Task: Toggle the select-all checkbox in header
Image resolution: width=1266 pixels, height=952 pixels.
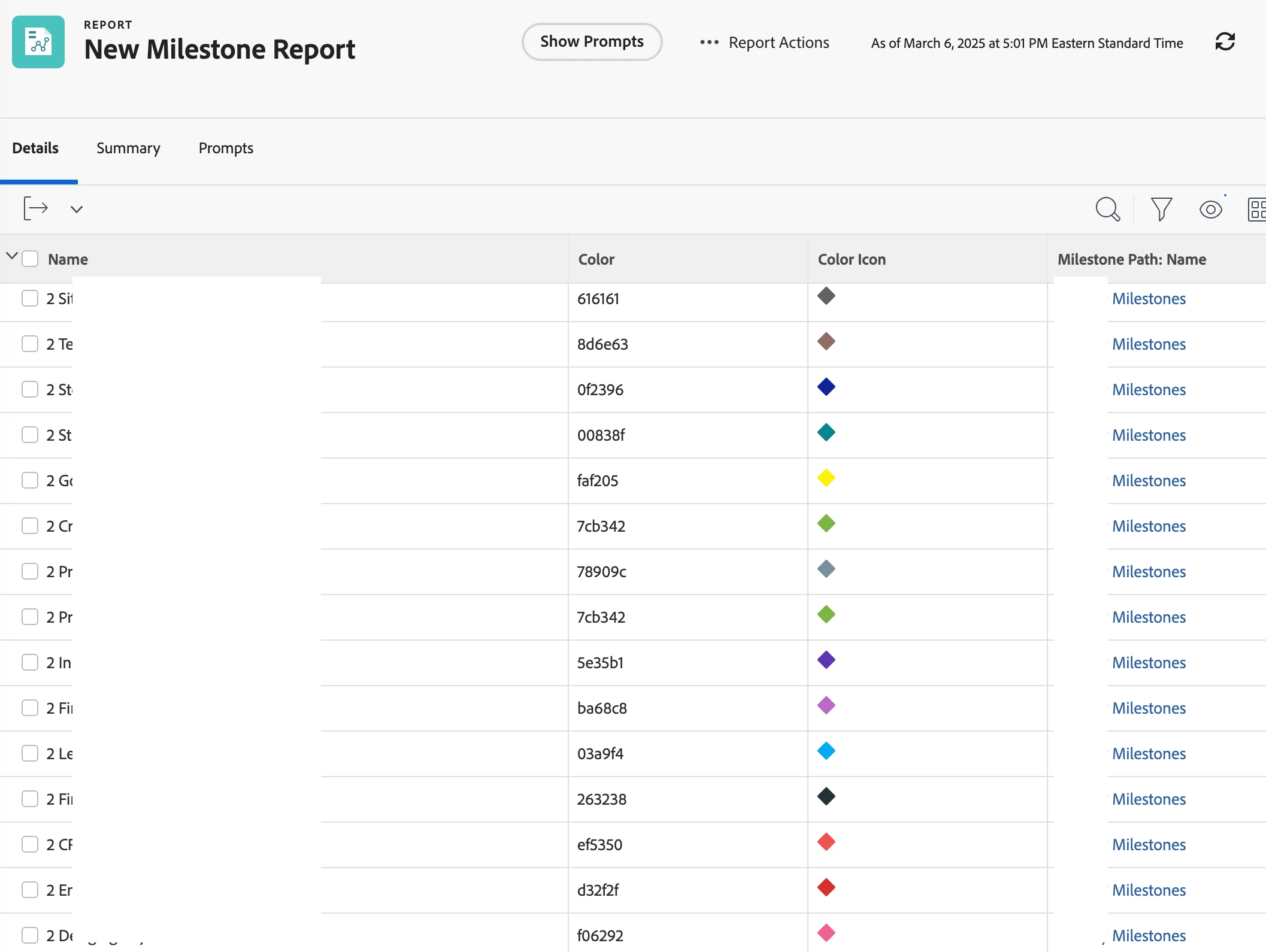Action: pyautogui.click(x=30, y=259)
